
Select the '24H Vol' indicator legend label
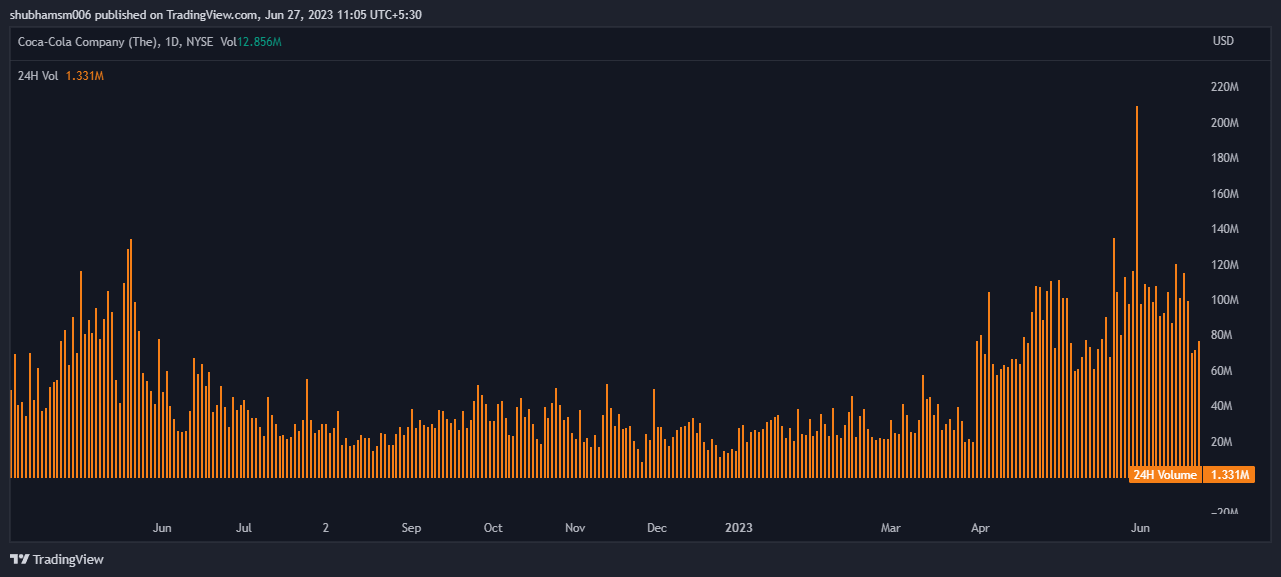coord(38,76)
